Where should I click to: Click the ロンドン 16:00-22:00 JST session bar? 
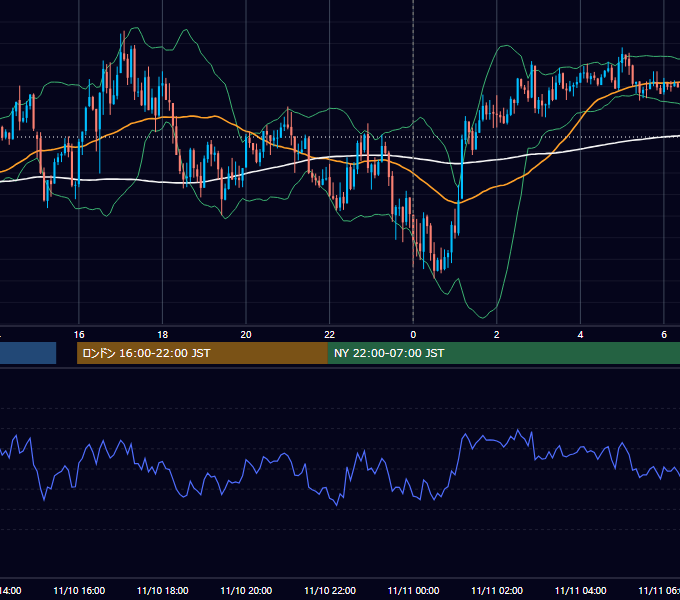tap(202, 353)
